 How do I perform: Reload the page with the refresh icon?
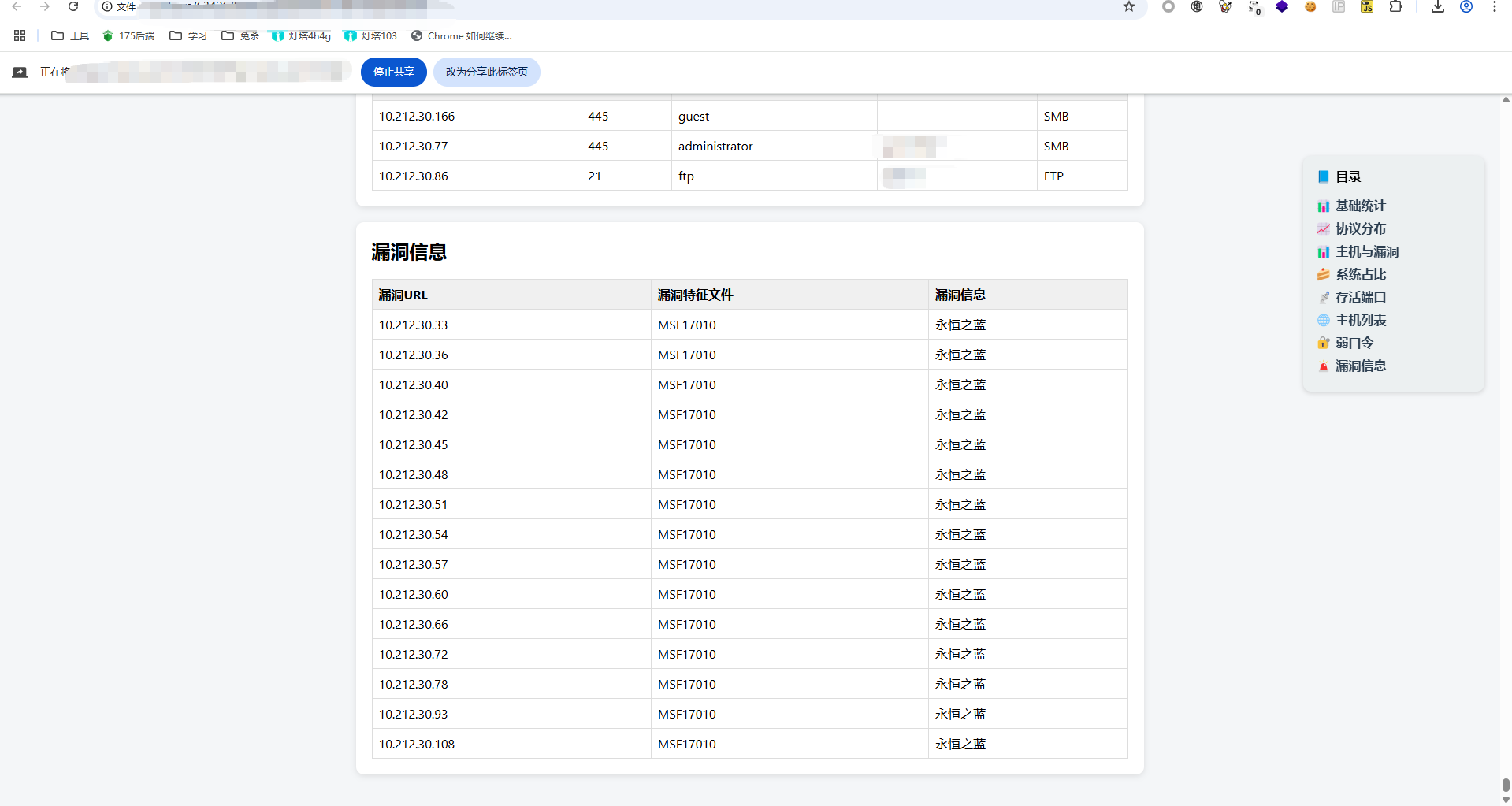73,6
